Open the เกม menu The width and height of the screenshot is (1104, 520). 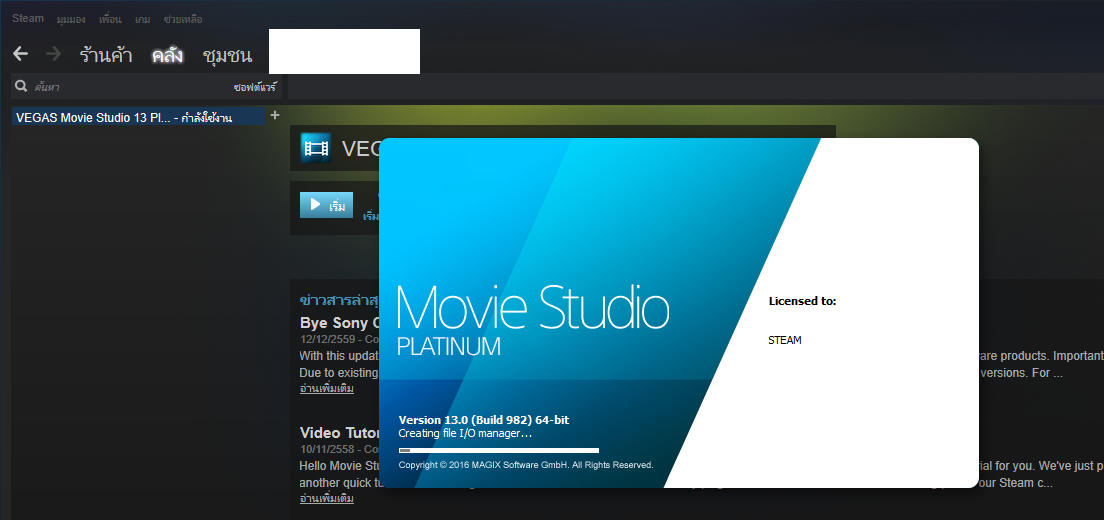[x=143, y=19]
